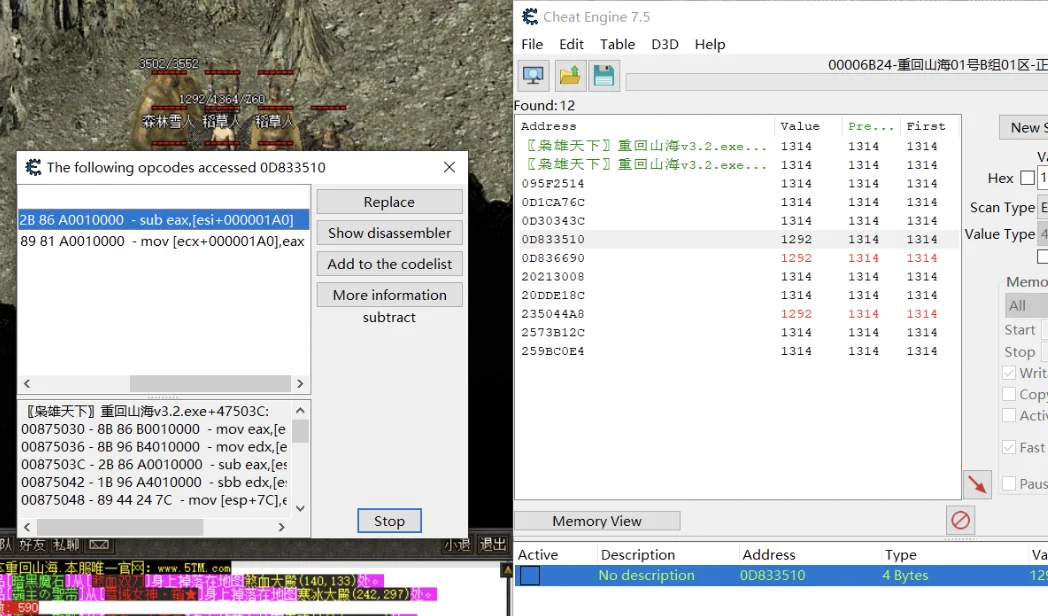The image size is (1048, 616).
Task: Click the Cheat Engine logo in title bar
Action: point(529,17)
